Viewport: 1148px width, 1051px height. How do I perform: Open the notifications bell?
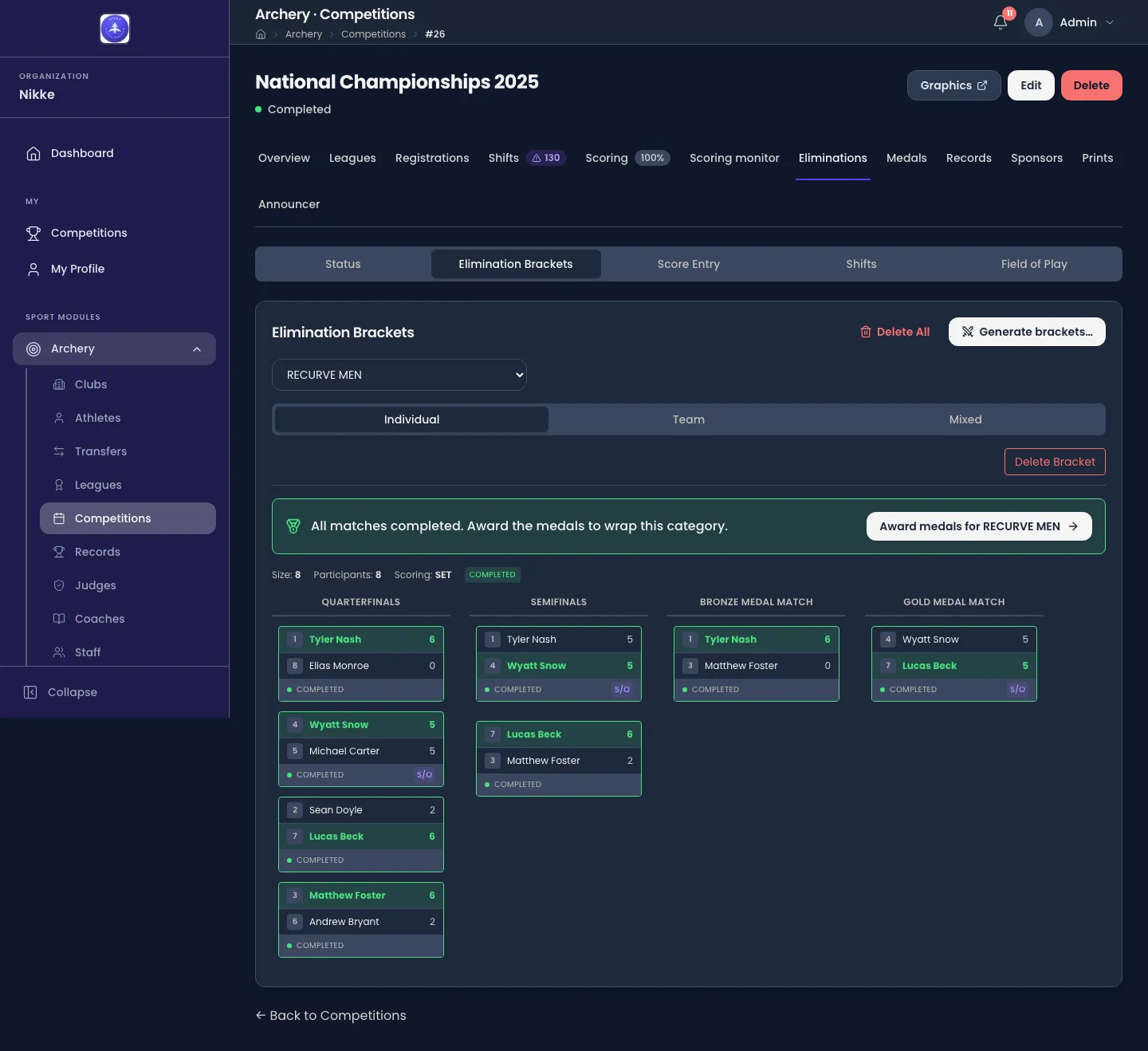(1001, 22)
